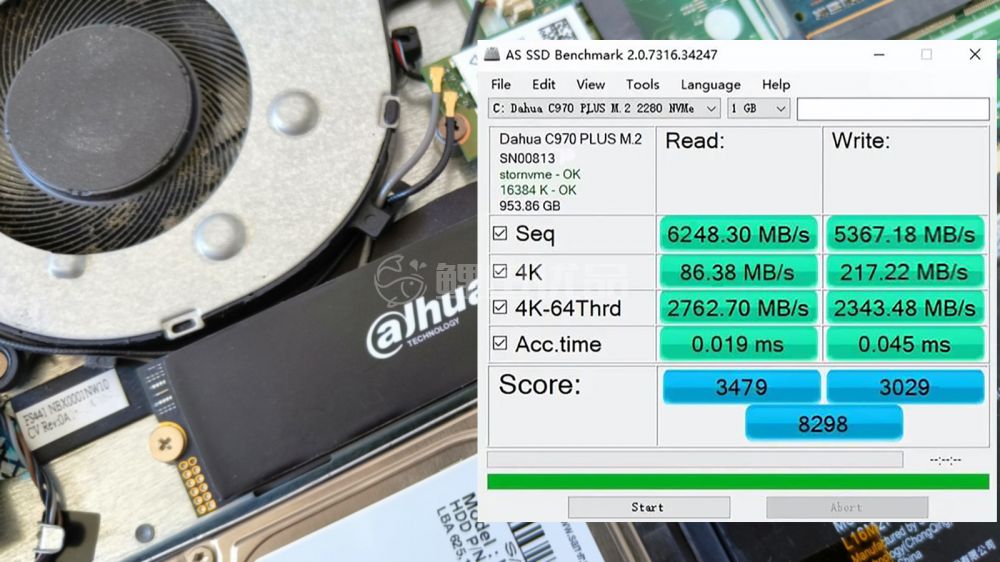The image size is (1000, 562).
Task: Click the stornvme - OK driver status
Action: 540,174
